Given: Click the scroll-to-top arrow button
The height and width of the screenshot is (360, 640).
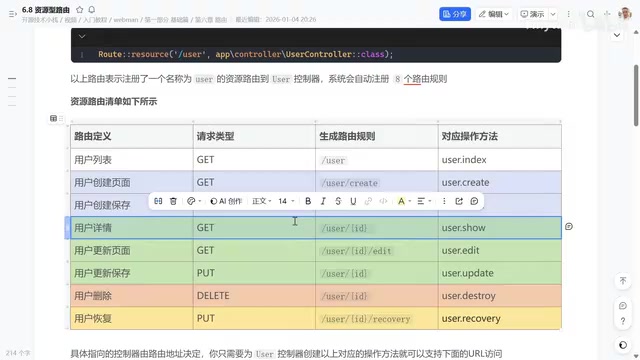Looking at the screenshot, I should (x=623, y=280).
